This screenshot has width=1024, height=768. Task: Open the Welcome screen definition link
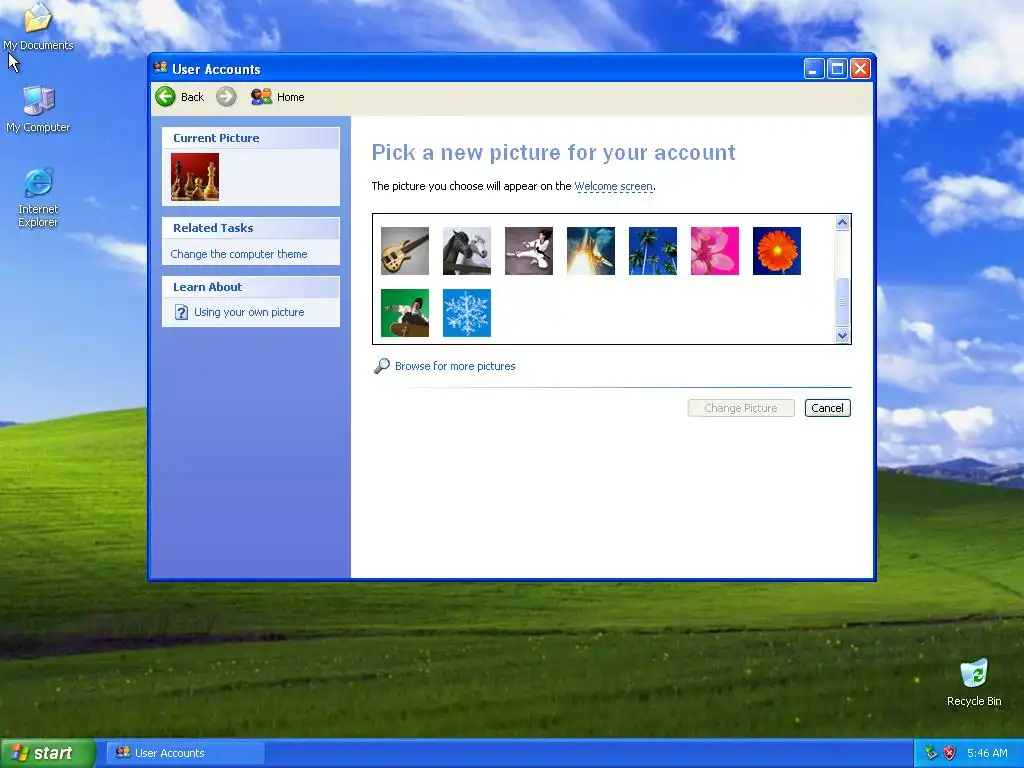[614, 186]
